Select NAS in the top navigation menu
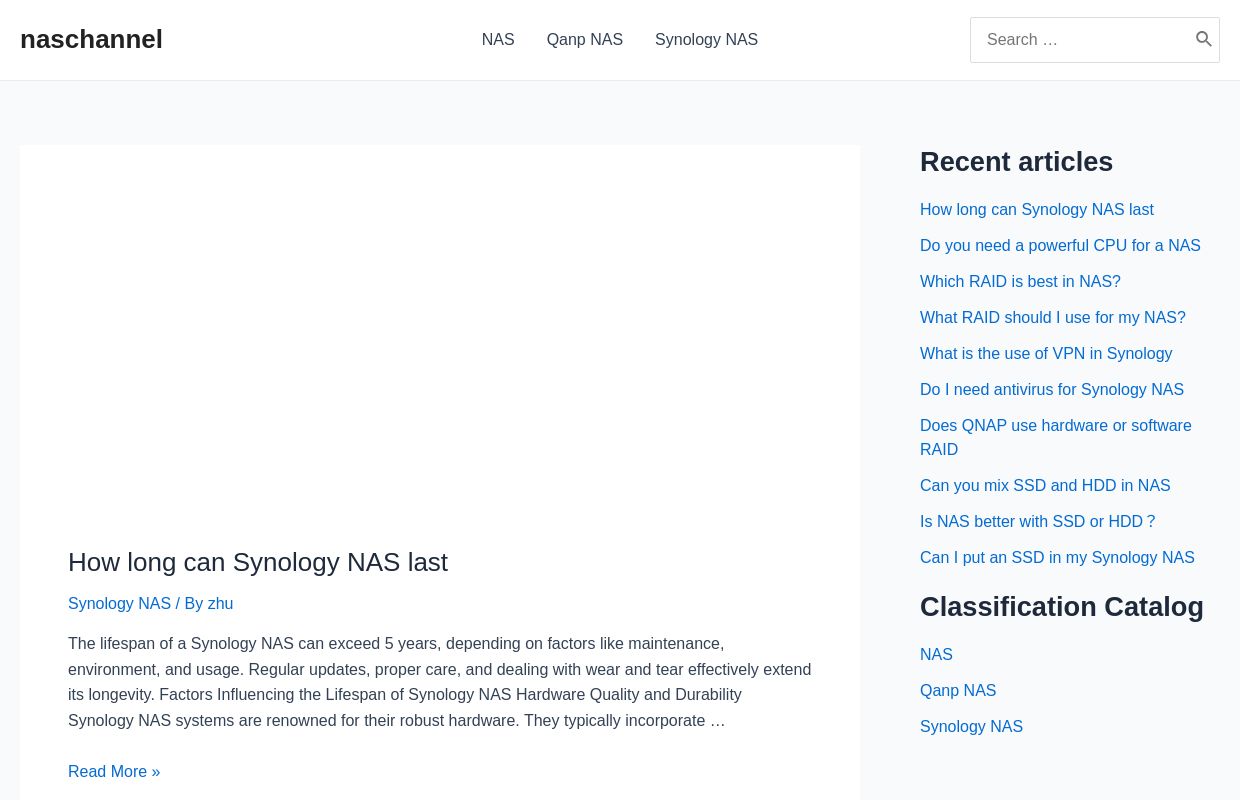Screen dimensions: 1240x800 point(498,40)
